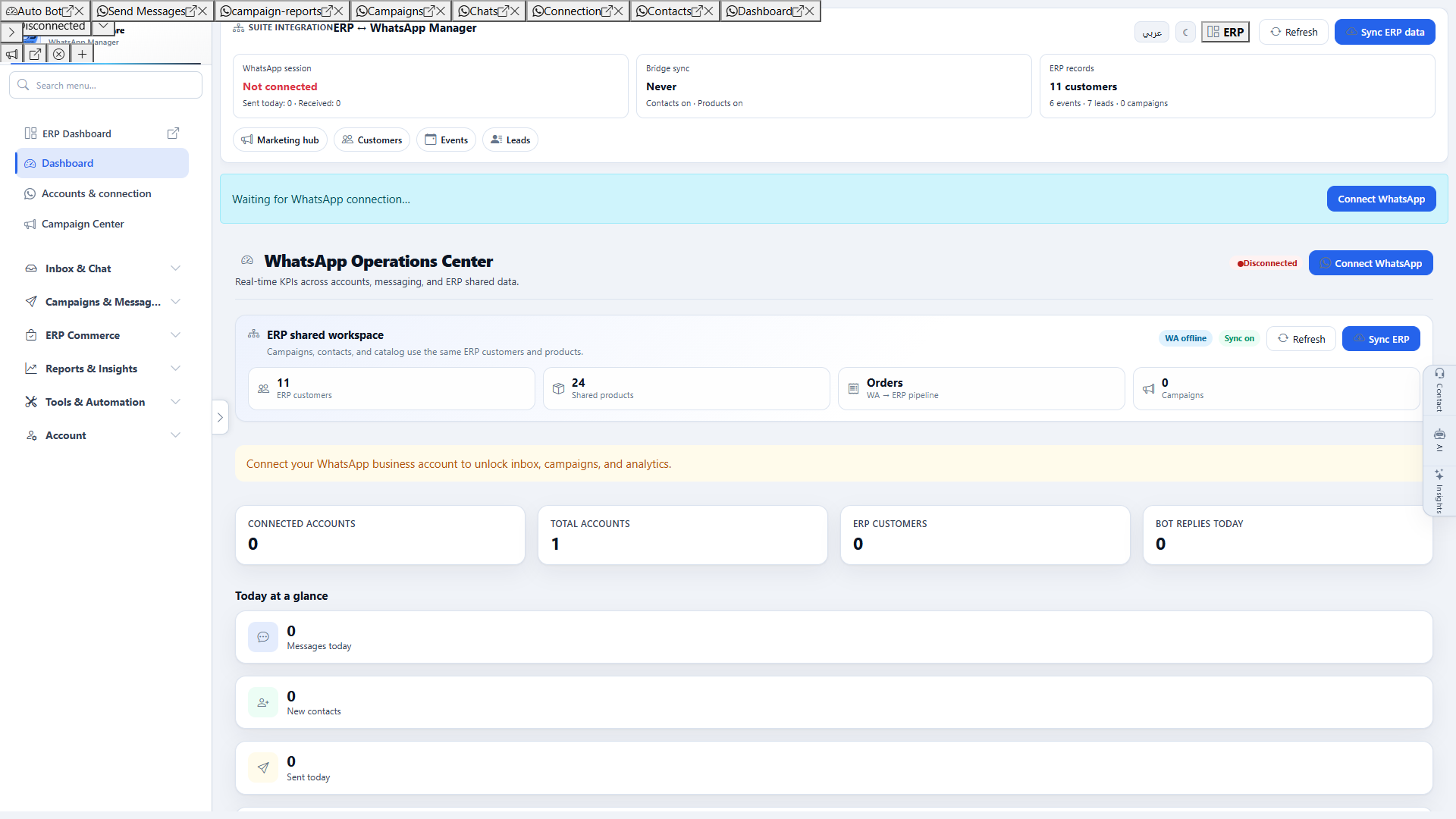The image size is (1456, 819).
Task: Expand the Campaigns & Messages menu
Action: pyautogui.click(x=102, y=302)
